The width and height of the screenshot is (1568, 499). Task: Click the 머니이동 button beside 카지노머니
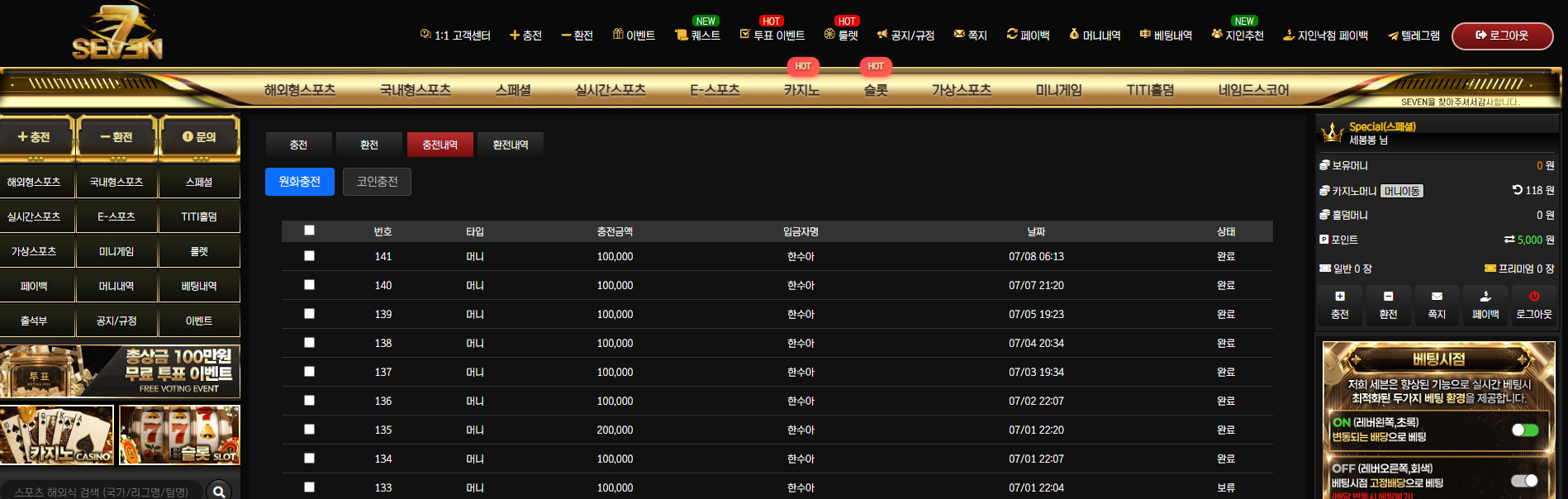(1402, 191)
